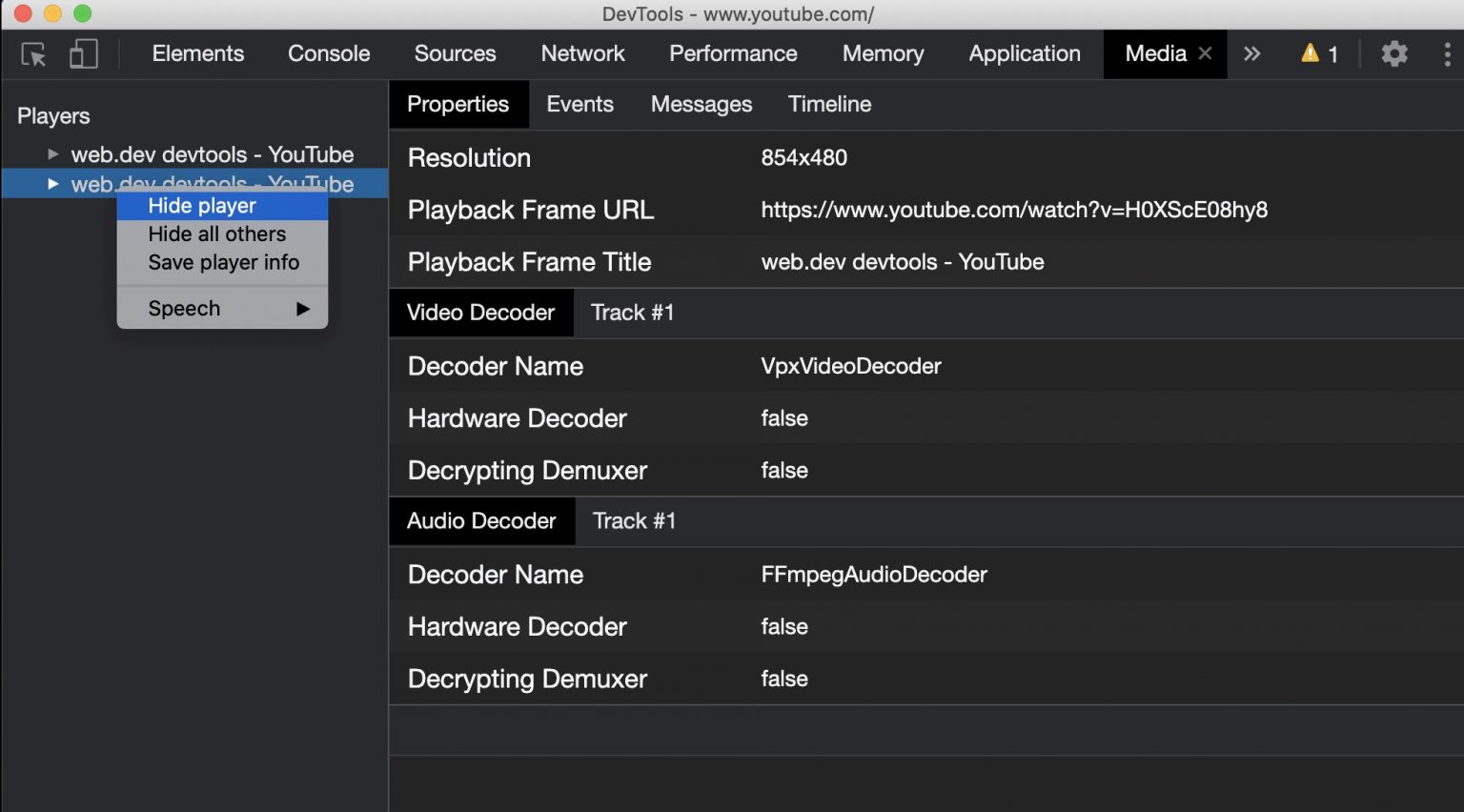Image resolution: width=1464 pixels, height=812 pixels.
Task: Click the warning indicator showing 1 issue
Action: coord(1318,54)
